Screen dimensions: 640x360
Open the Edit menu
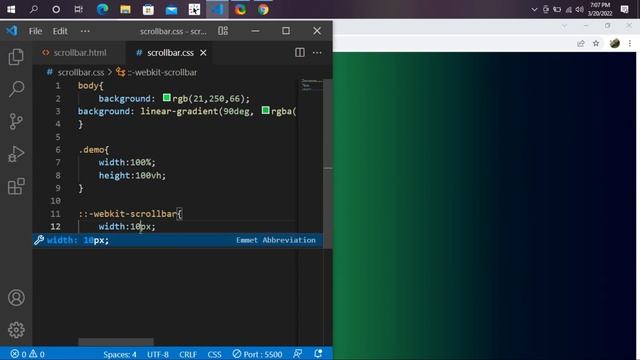point(60,31)
